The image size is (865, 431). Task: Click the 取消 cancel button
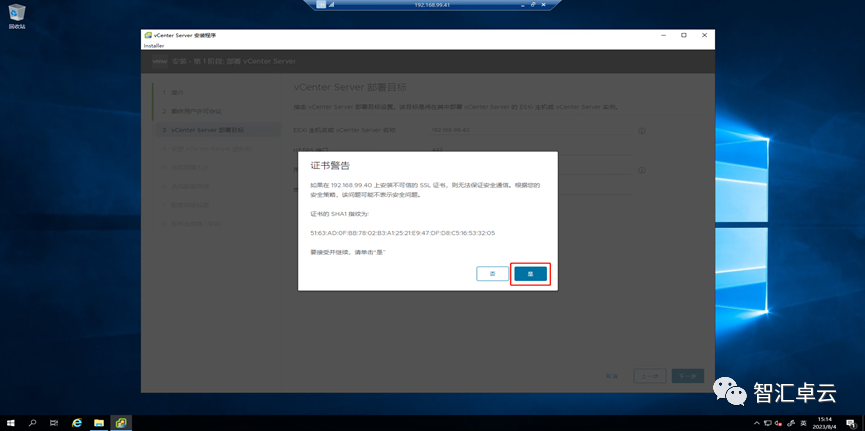tap(612, 376)
